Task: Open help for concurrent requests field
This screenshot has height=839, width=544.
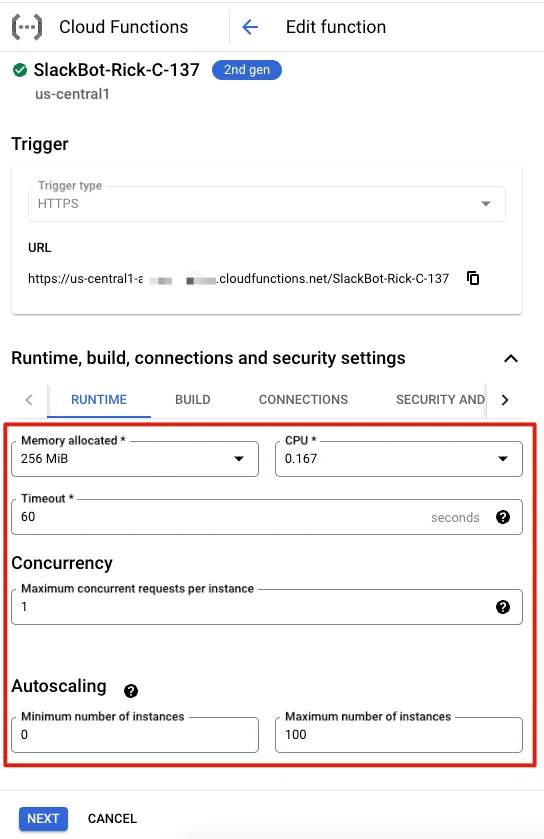Action: [503, 607]
